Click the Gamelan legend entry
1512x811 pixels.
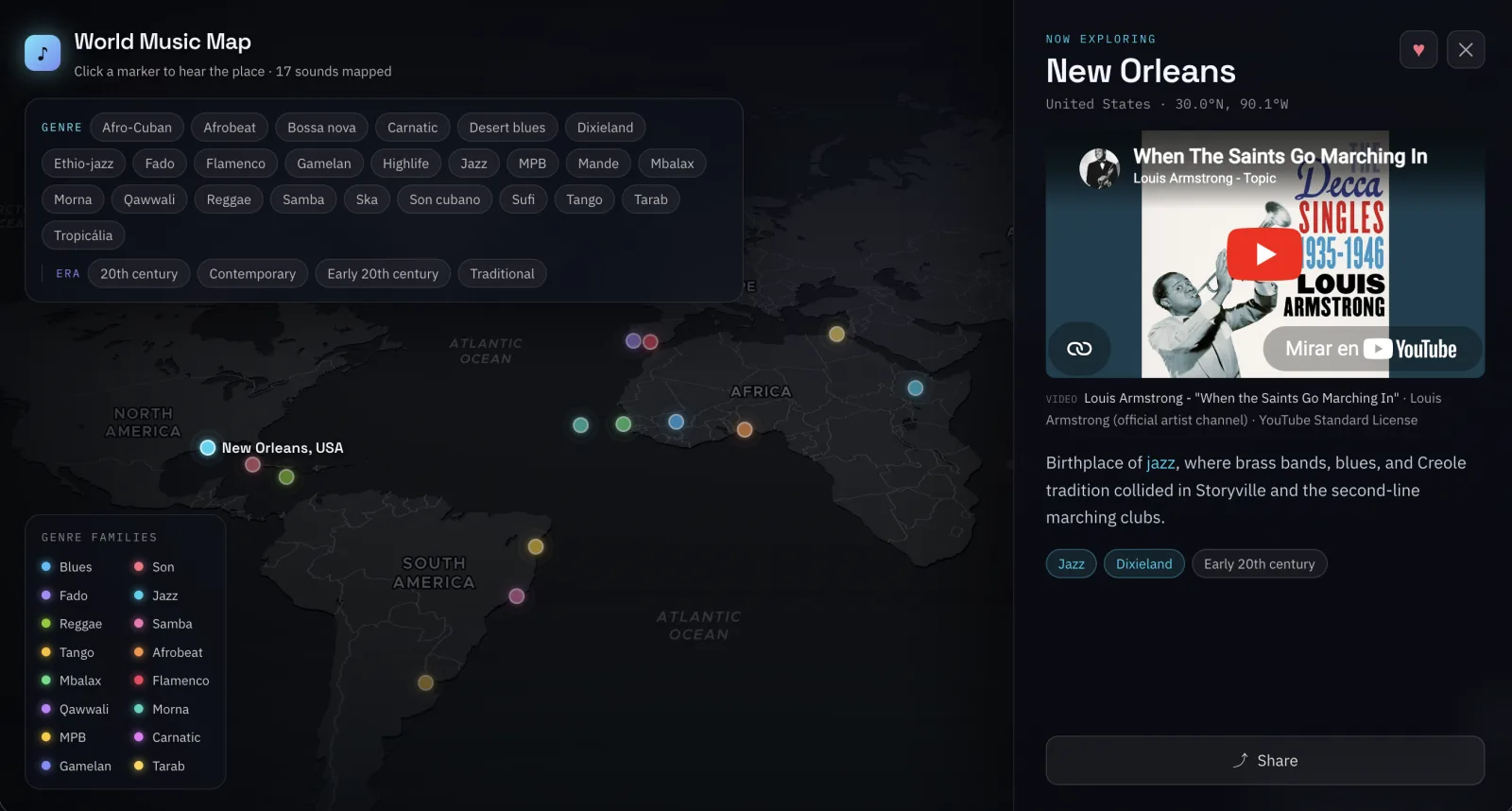pyautogui.click(x=77, y=766)
